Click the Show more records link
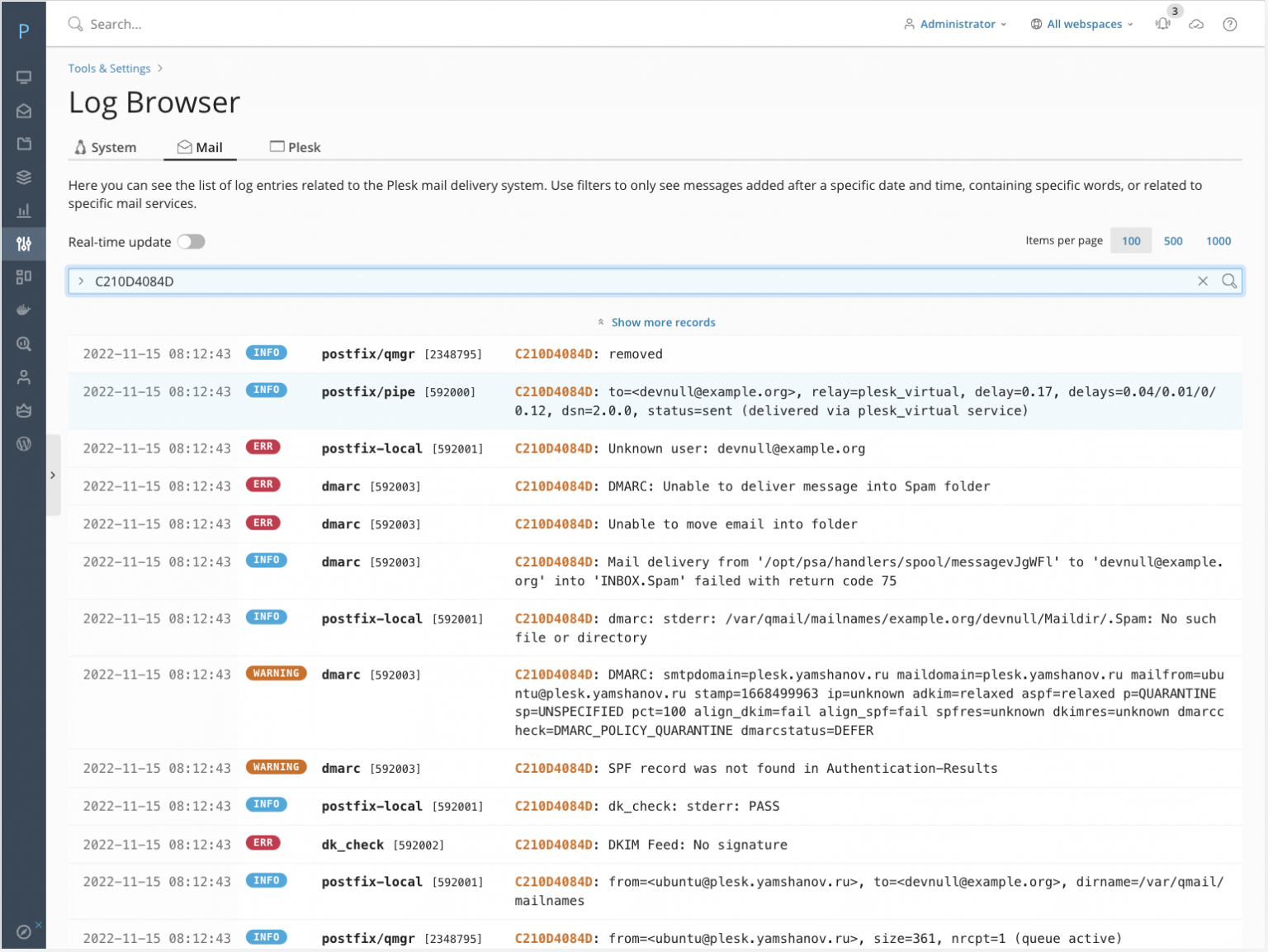The height and width of the screenshot is (952, 1268). 663,322
